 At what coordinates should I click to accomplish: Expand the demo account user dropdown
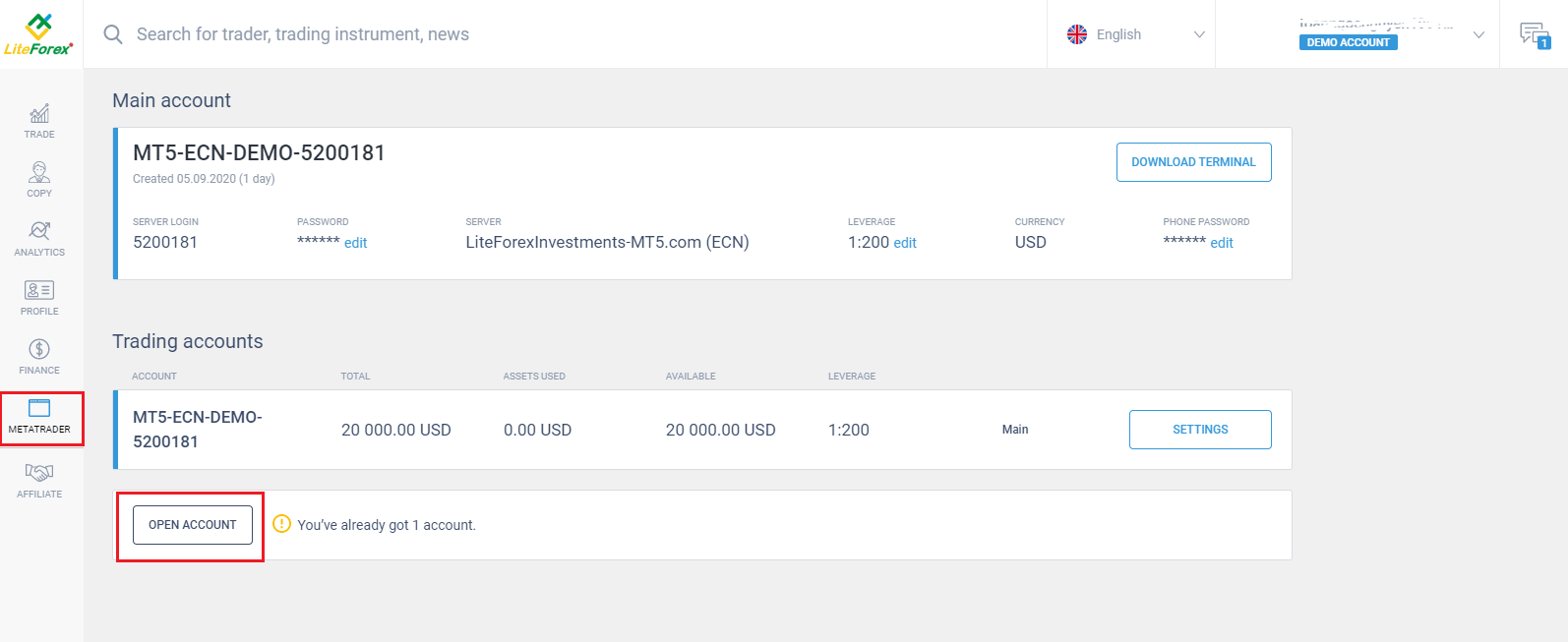click(x=1478, y=34)
